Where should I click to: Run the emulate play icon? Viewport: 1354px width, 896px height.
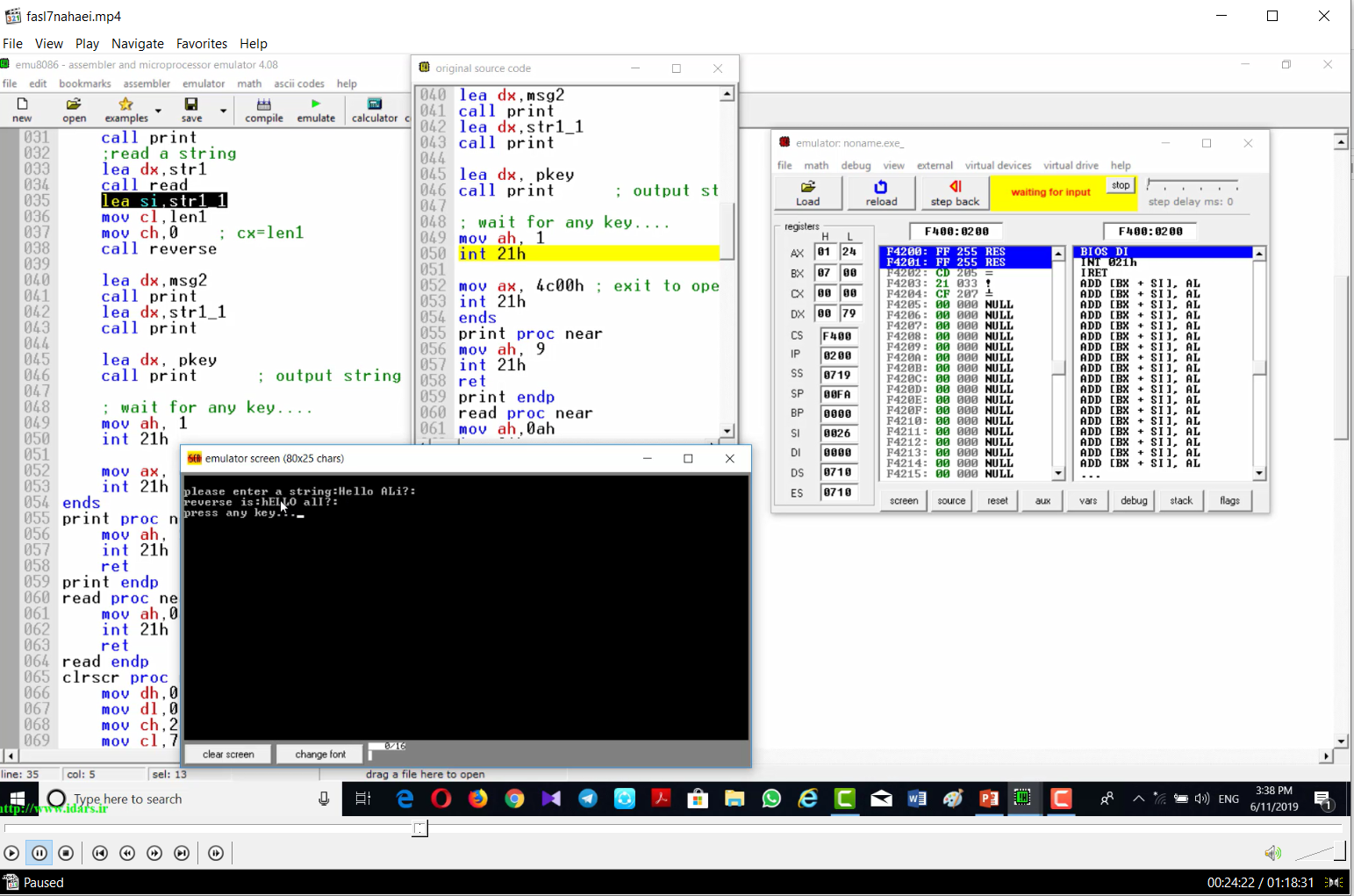tap(316, 110)
